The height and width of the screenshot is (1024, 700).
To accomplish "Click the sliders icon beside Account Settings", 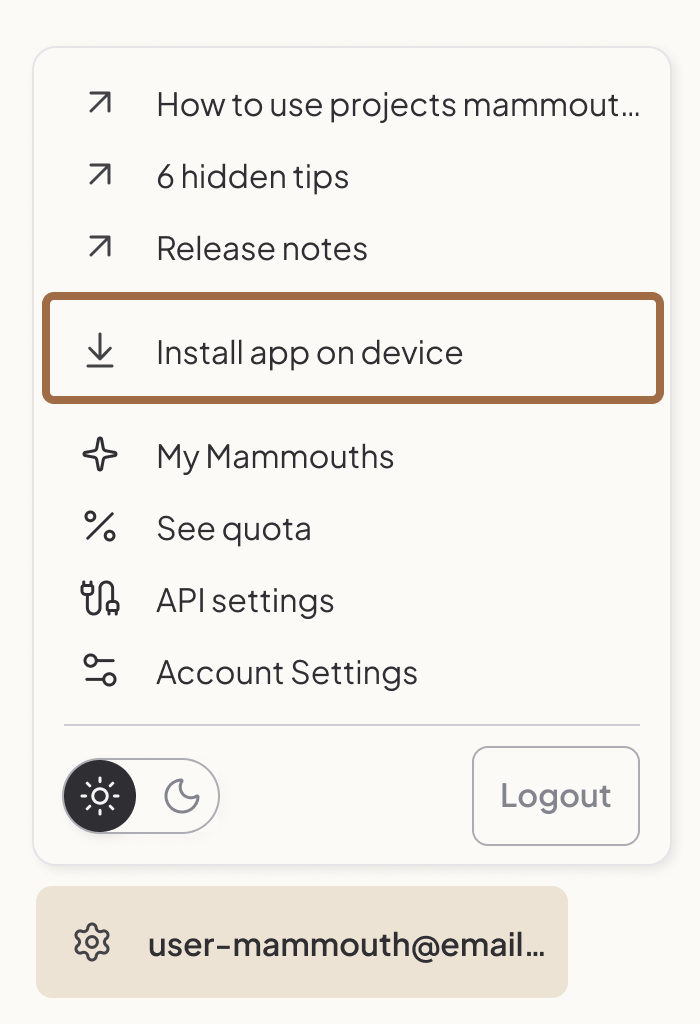I will (98, 672).
